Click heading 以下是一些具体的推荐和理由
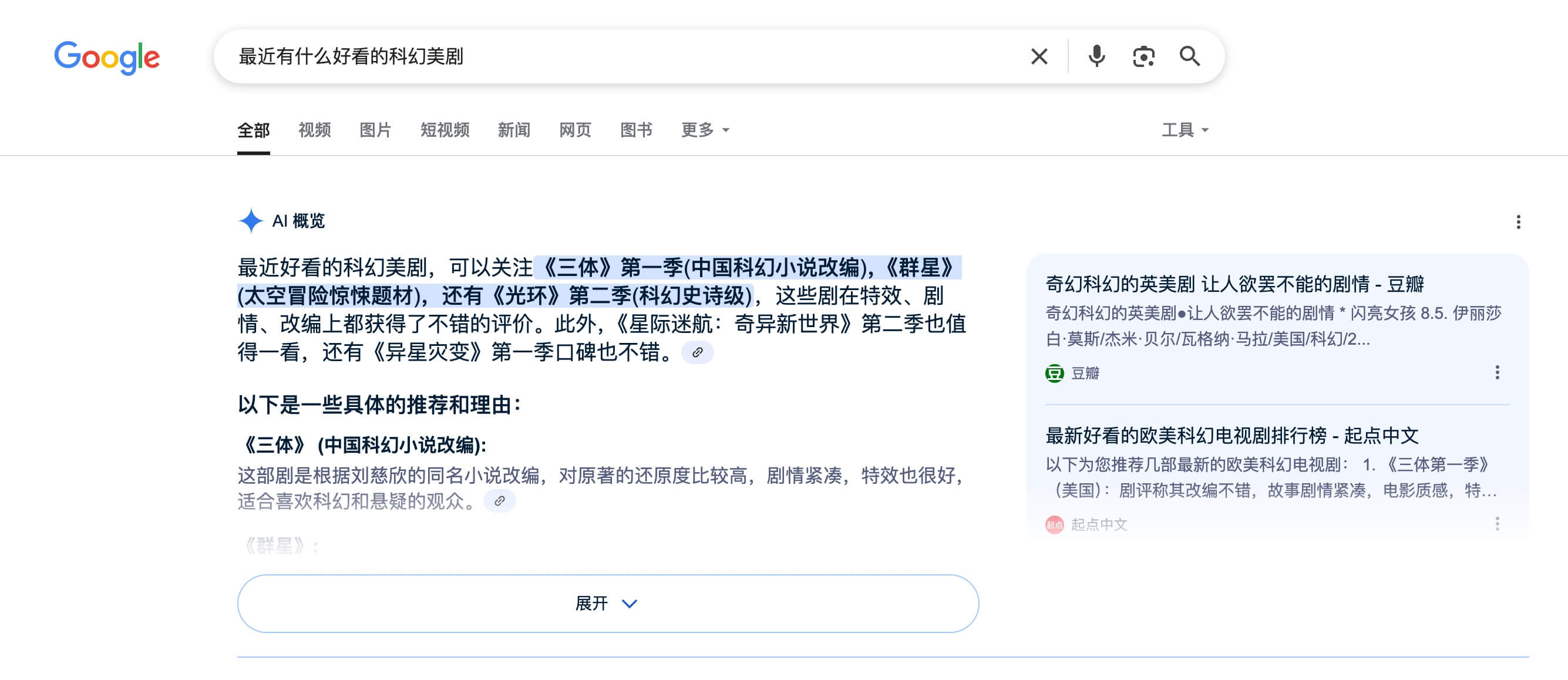 tap(379, 405)
